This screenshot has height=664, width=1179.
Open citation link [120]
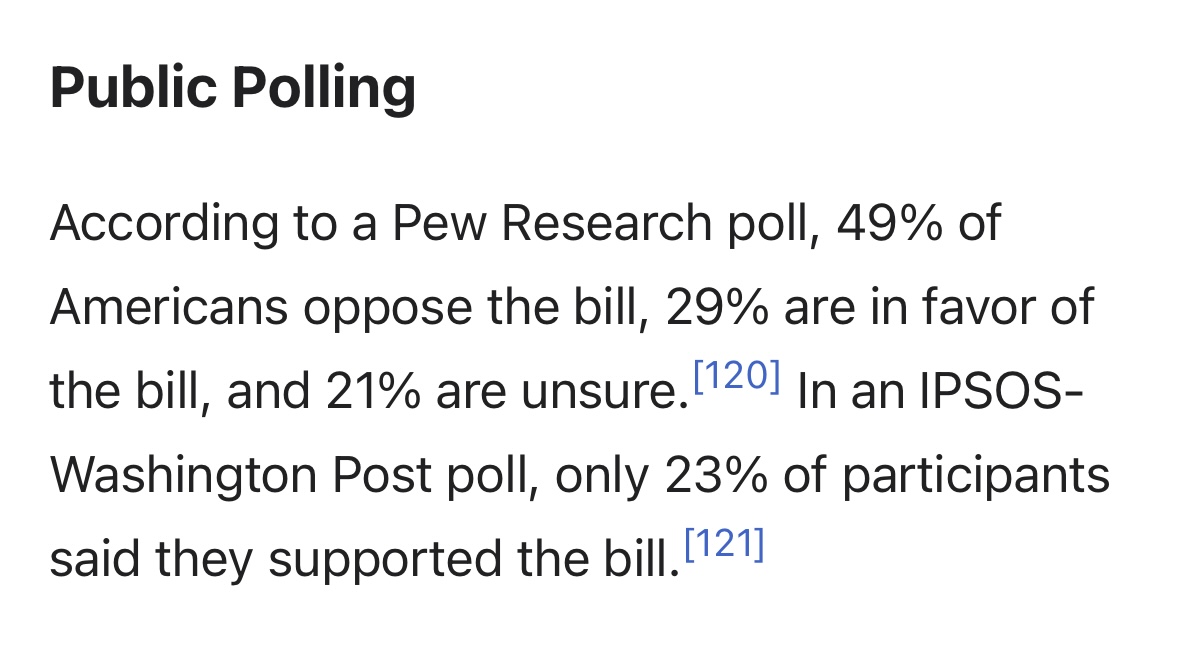(x=736, y=375)
